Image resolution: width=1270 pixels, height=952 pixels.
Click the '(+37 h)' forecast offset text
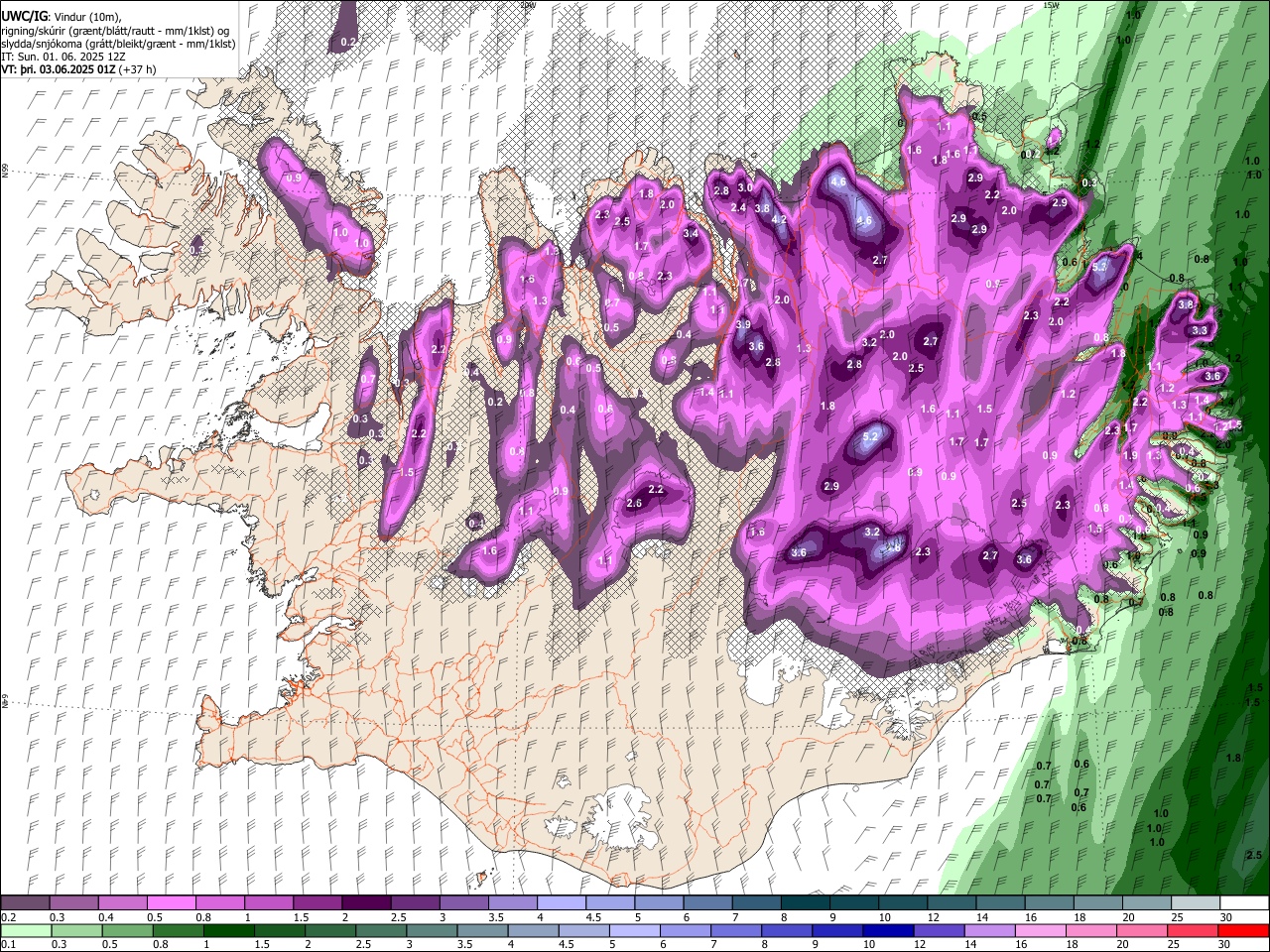coord(138,70)
